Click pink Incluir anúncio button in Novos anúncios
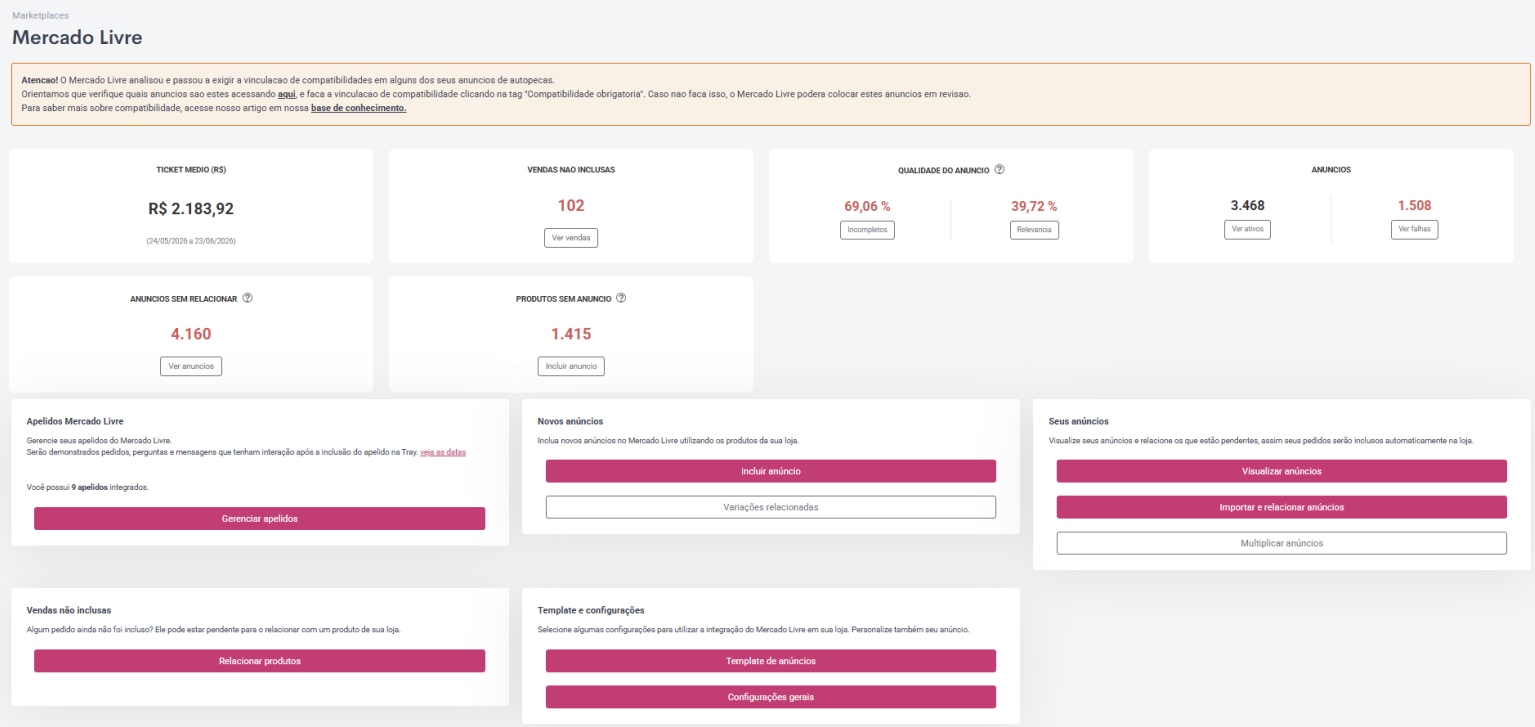 [x=771, y=471]
